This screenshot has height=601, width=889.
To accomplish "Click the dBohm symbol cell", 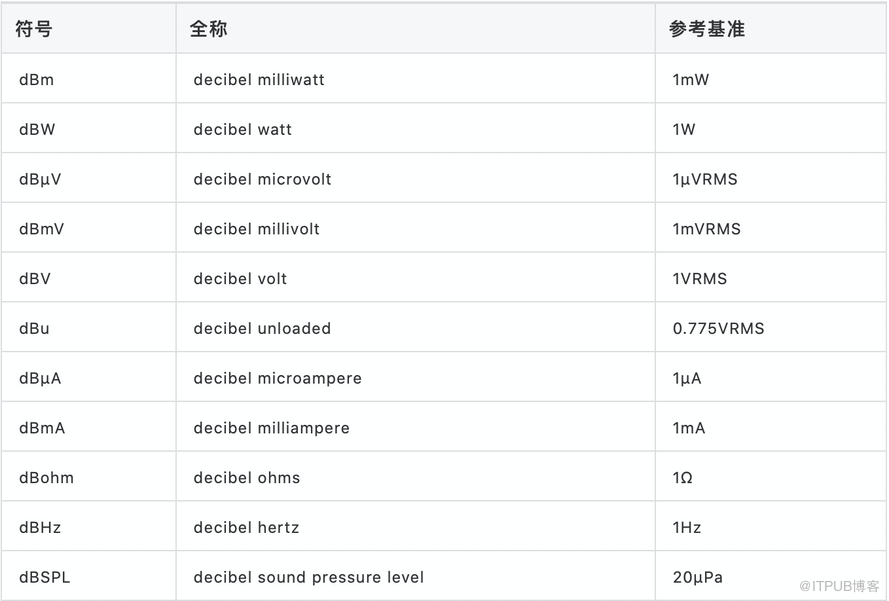I will pos(46,478).
